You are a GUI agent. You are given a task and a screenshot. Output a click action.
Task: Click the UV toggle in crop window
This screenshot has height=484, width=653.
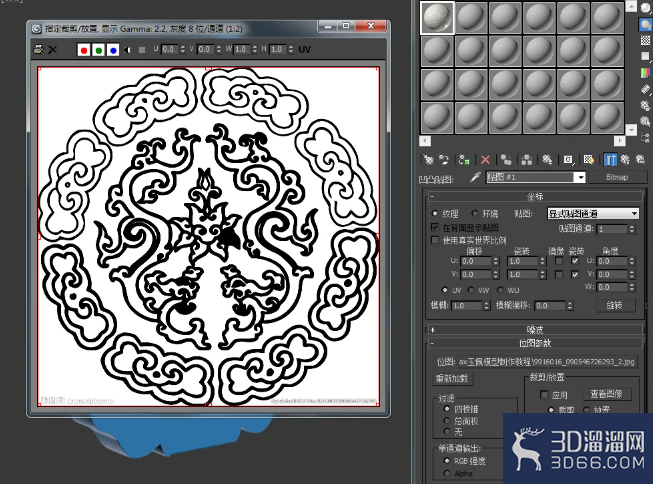coord(304,50)
